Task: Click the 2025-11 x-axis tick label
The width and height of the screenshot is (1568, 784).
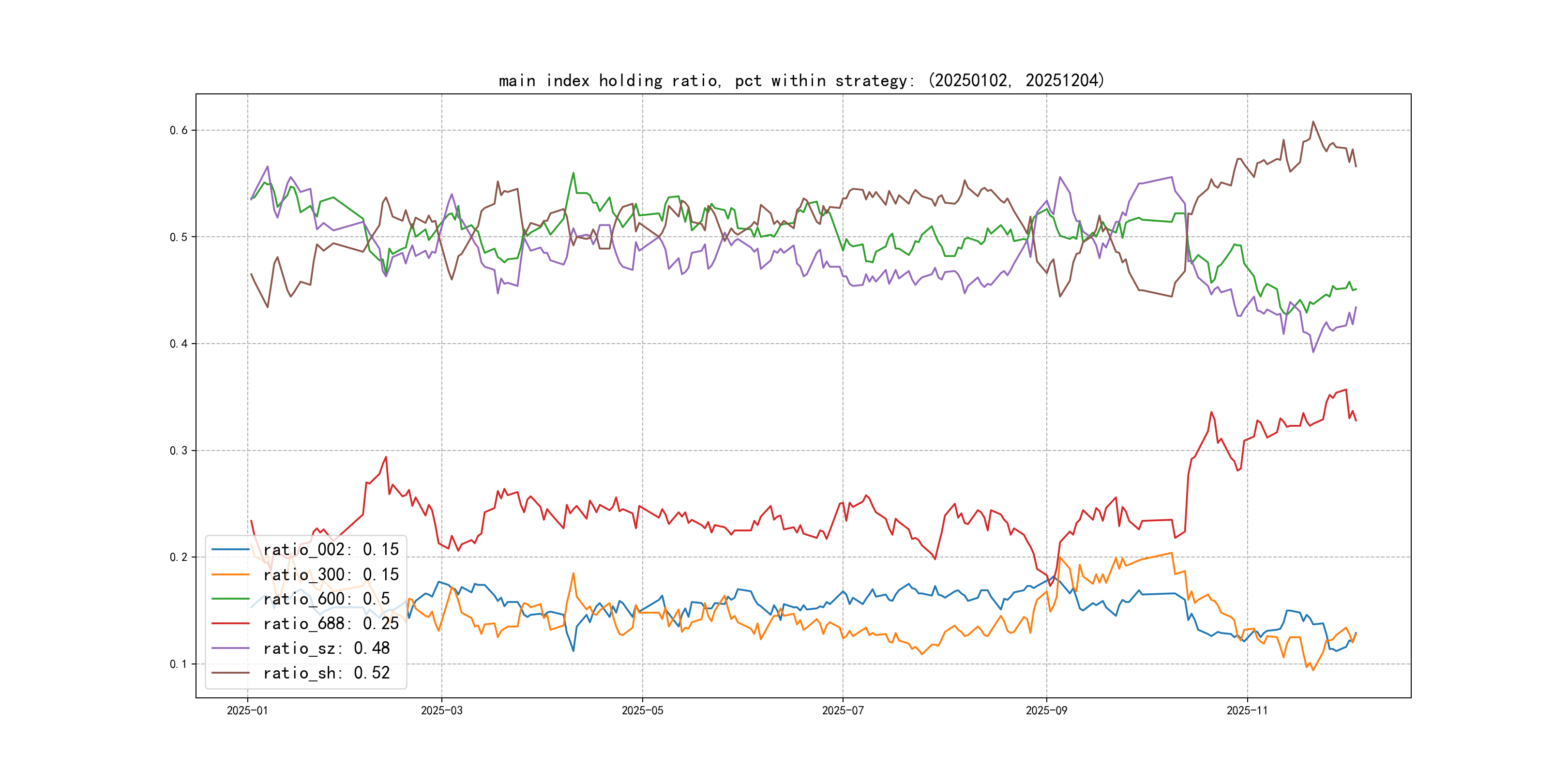Action: pos(1247,710)
